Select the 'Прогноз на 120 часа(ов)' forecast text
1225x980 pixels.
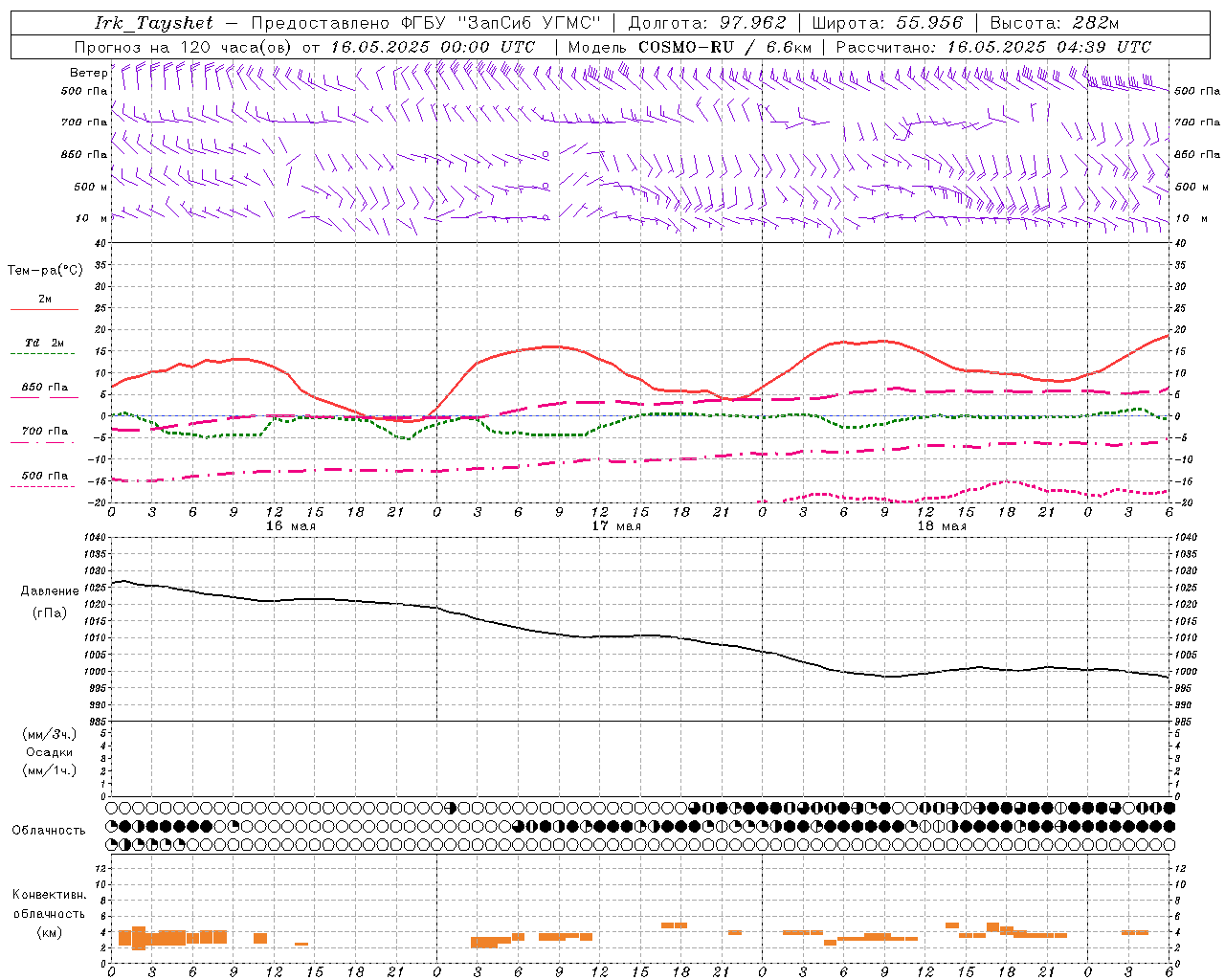[184, 47]
